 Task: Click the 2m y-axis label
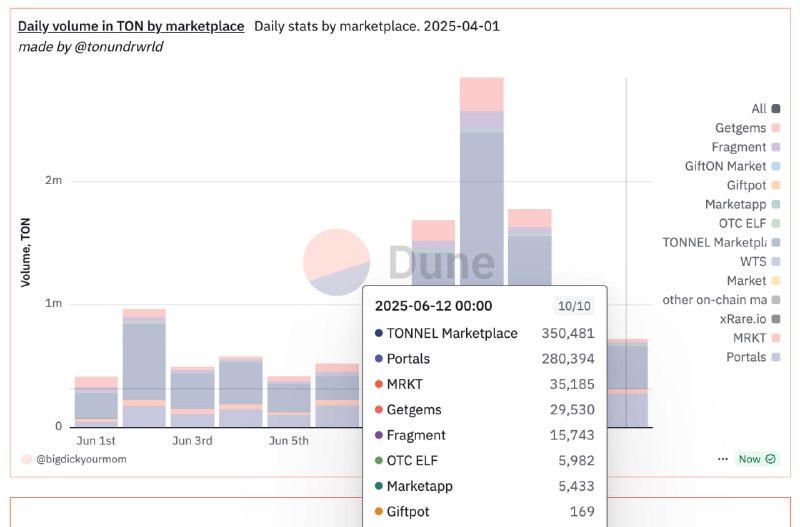click(54, 180)
